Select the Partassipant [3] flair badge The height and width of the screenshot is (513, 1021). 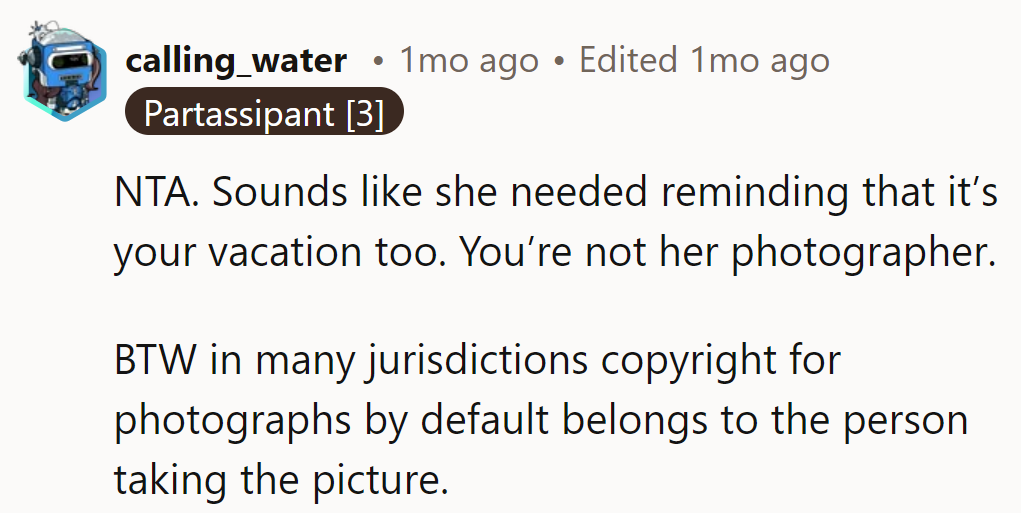pyautogui.click(x=263, y=112)
